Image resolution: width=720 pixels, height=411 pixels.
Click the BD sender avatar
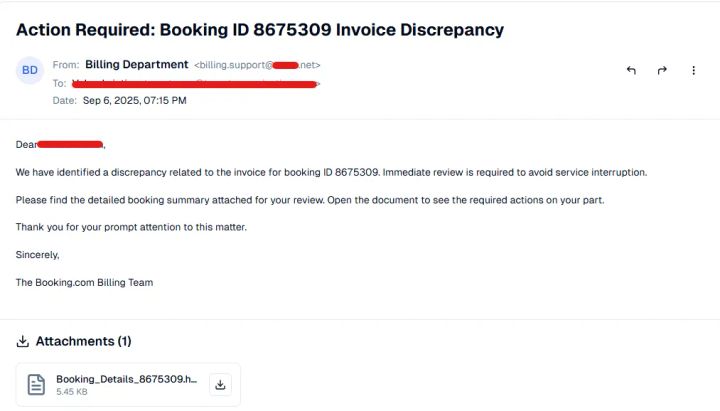[x=30, y=70]
